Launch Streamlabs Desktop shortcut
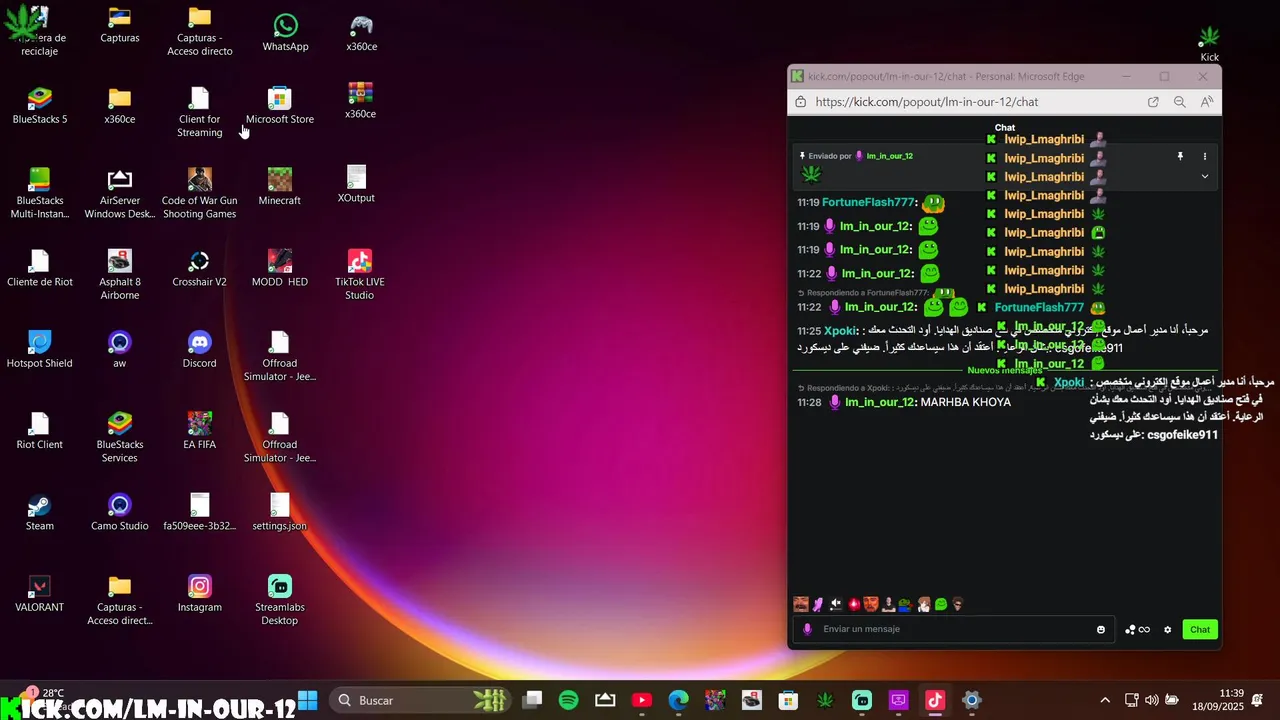 click(x=280, y=601)
